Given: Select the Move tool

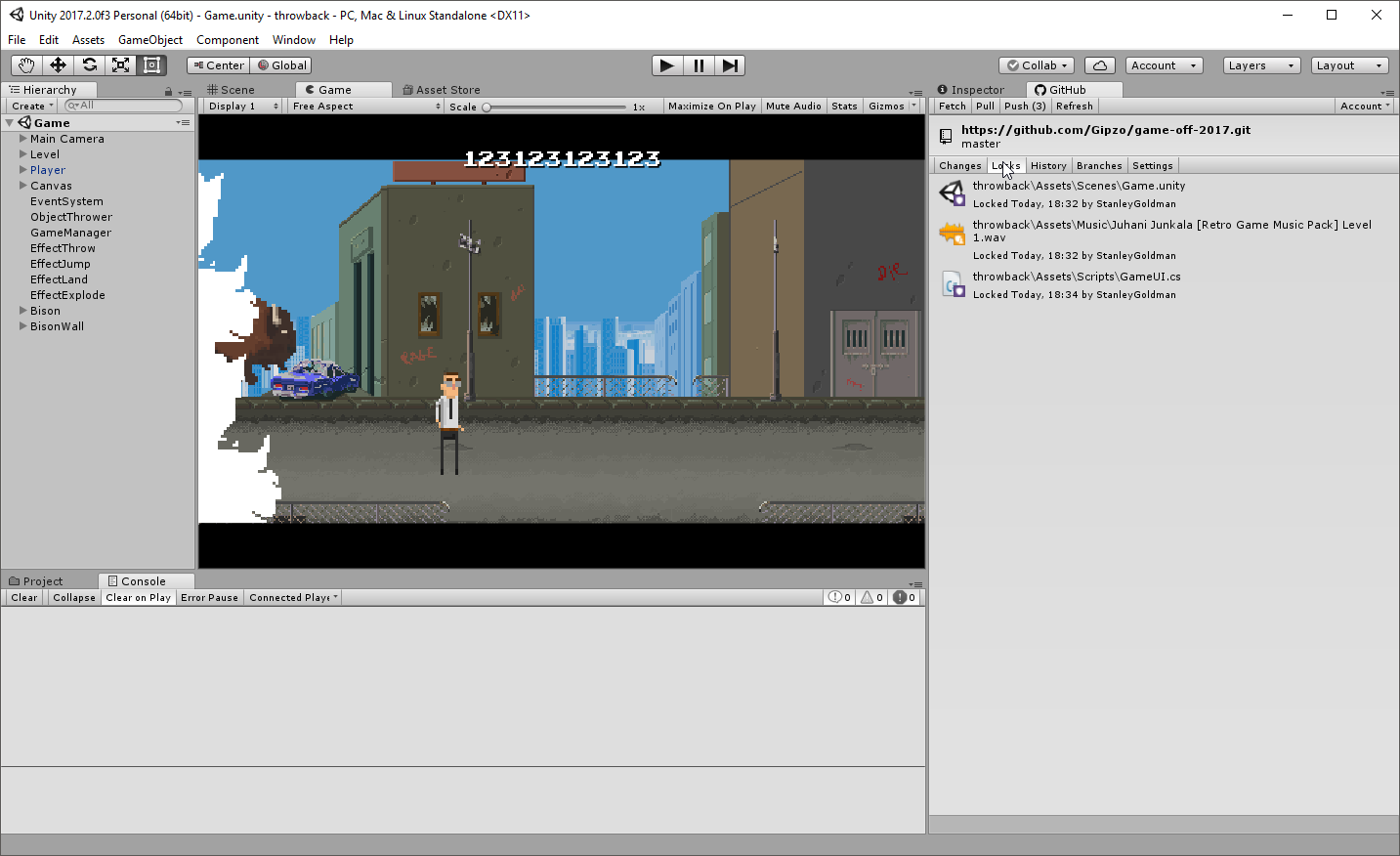Looking at the screenshot, I should click(x=58, y=64).
